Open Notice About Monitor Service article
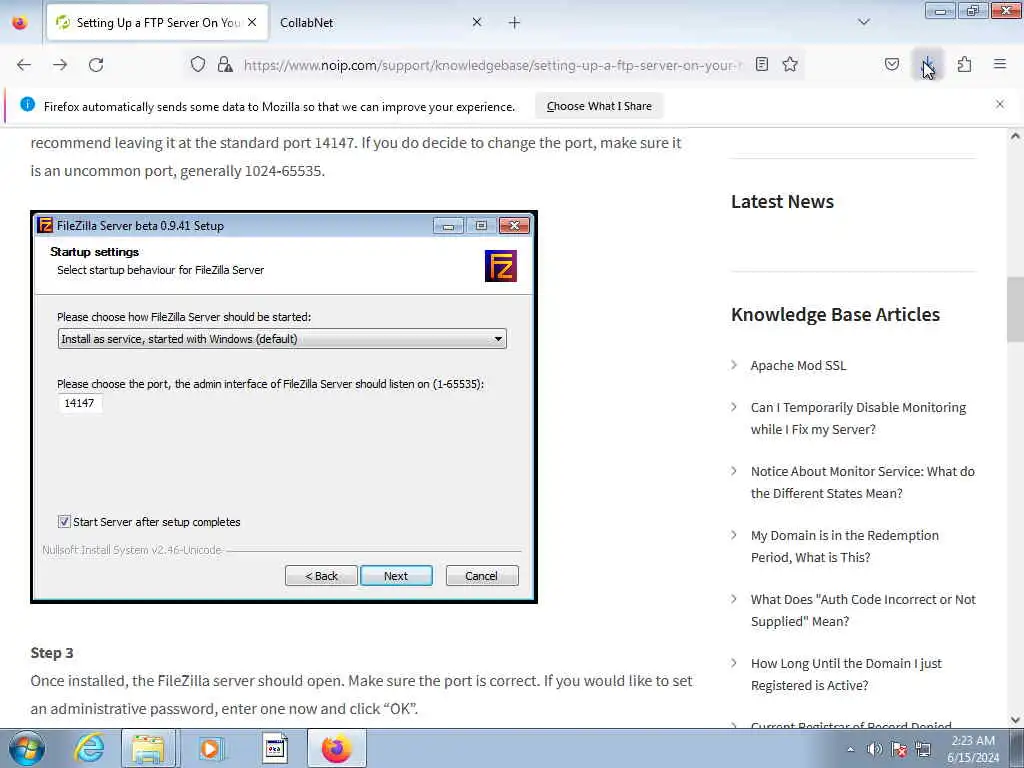 click(x=863, y=482)
